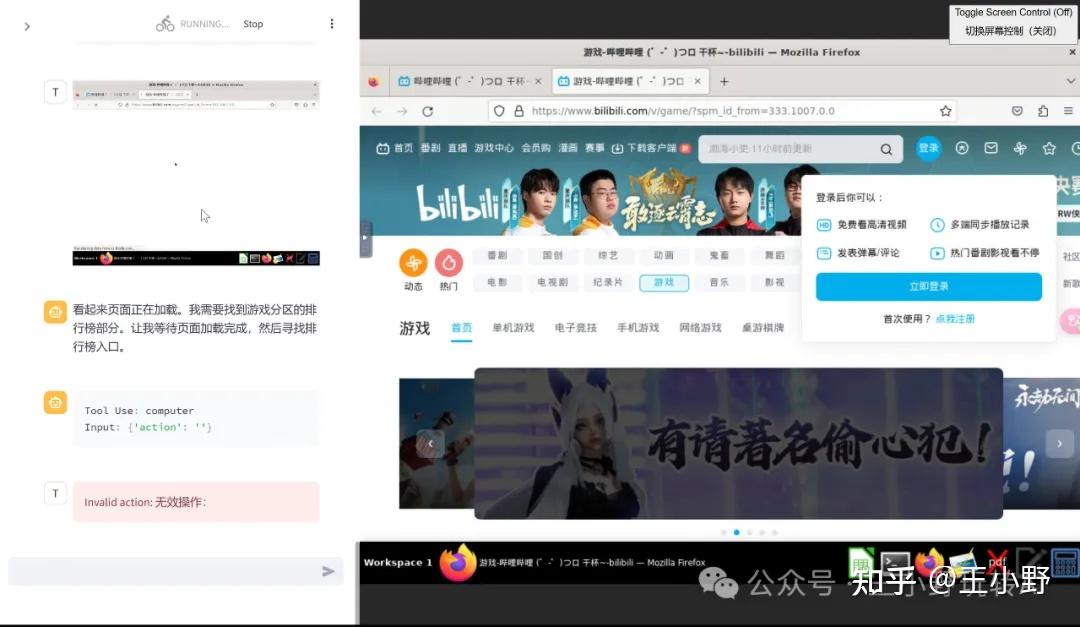Expand the chat sidebar with the chevron
The width and height of the screenshot is (1080, 627).
27,26
